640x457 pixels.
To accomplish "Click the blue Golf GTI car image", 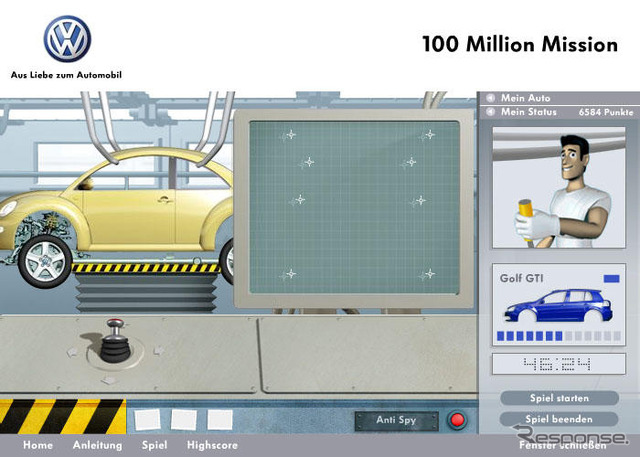I will click(x=558, y=306).
